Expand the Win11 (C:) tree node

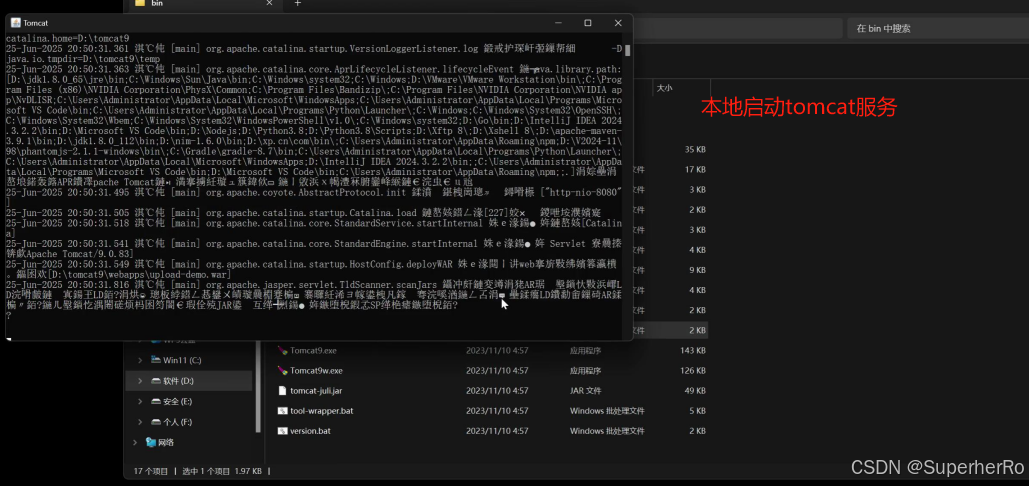(x=140, y=360)
